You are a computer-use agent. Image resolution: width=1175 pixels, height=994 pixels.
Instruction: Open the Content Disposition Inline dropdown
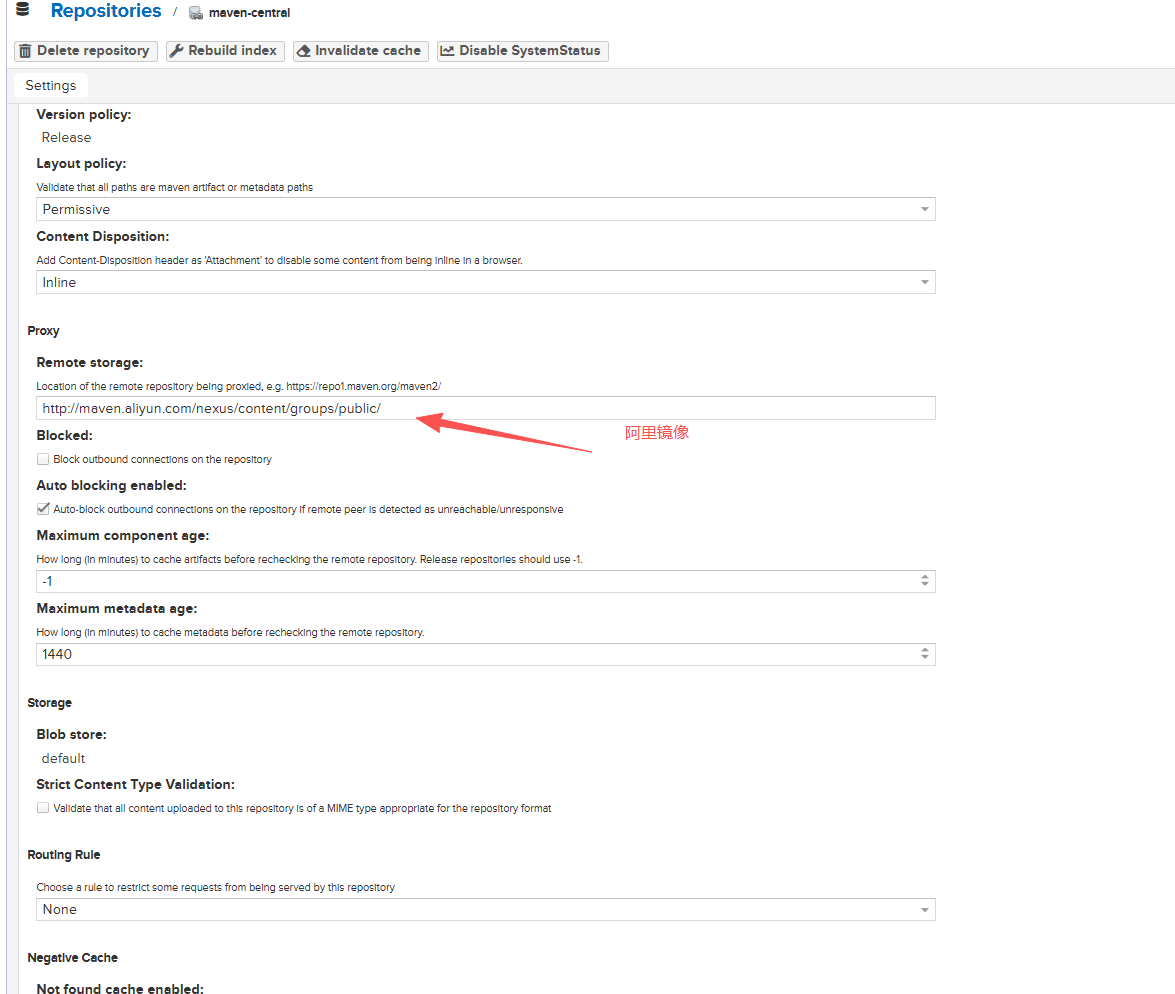tap(486, 283)
